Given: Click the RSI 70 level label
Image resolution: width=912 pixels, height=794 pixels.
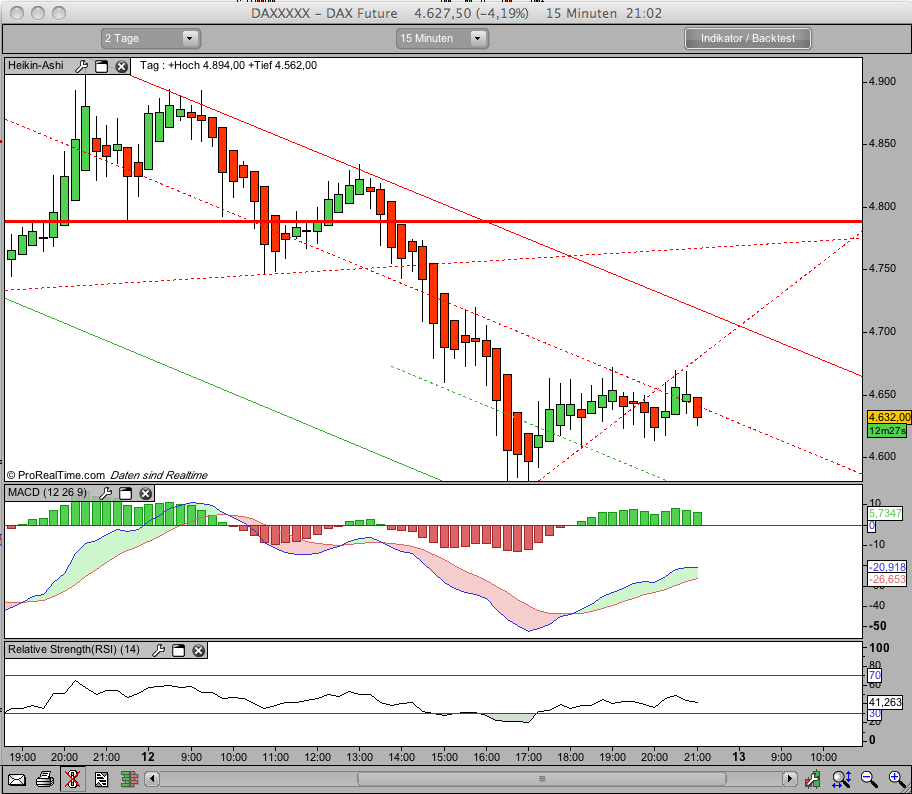Looking at the screenshot, I should tap(874, 675).
